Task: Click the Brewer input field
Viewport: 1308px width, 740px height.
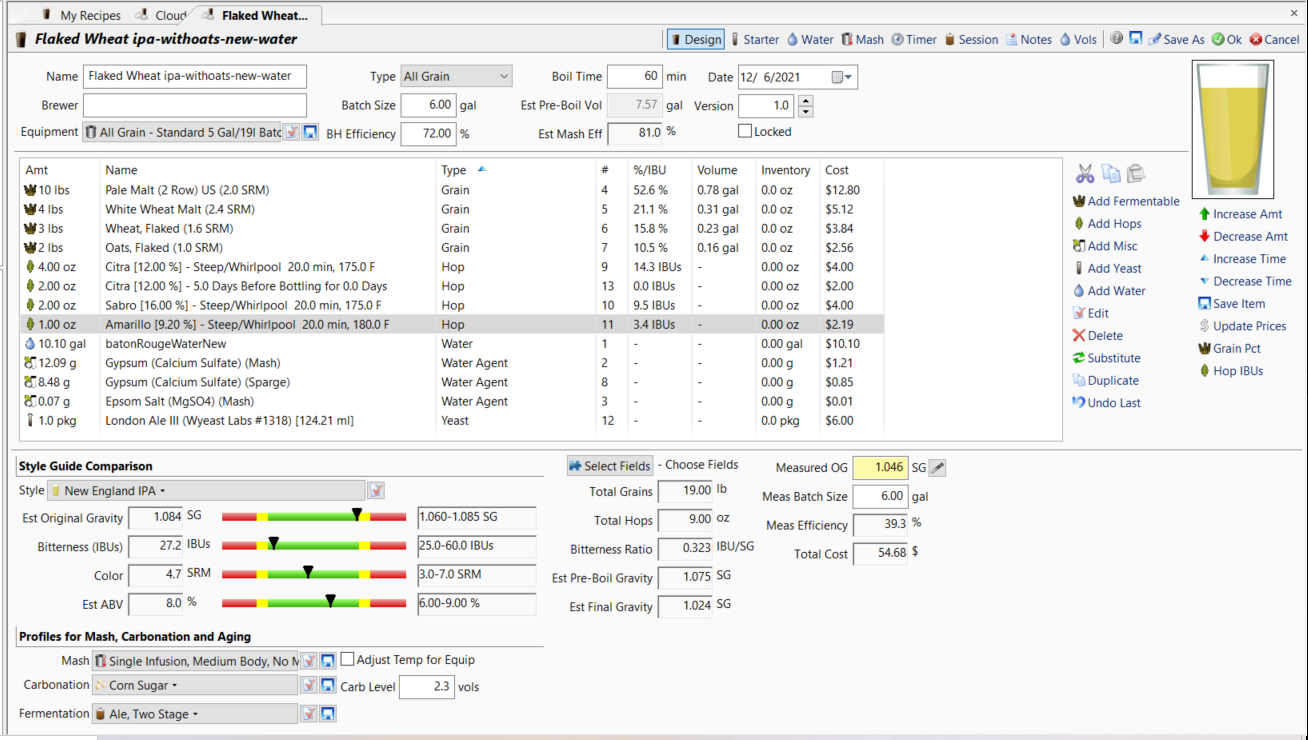Action: pyautogui.click(x=195, y=105)
